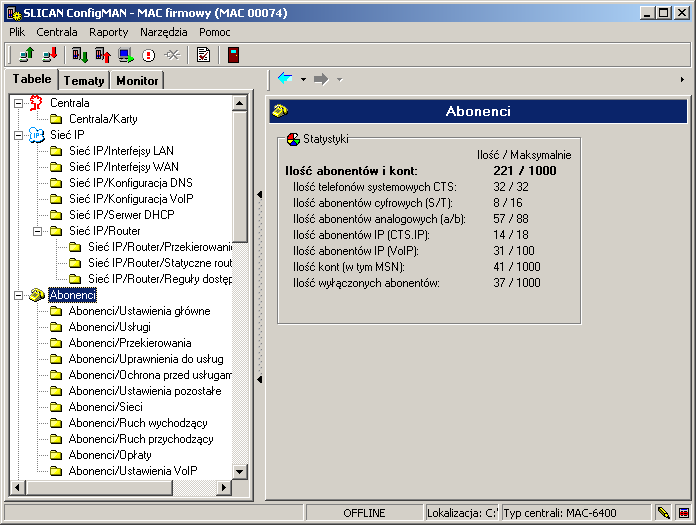Open the Centrala menu

(x=57, y=32)
